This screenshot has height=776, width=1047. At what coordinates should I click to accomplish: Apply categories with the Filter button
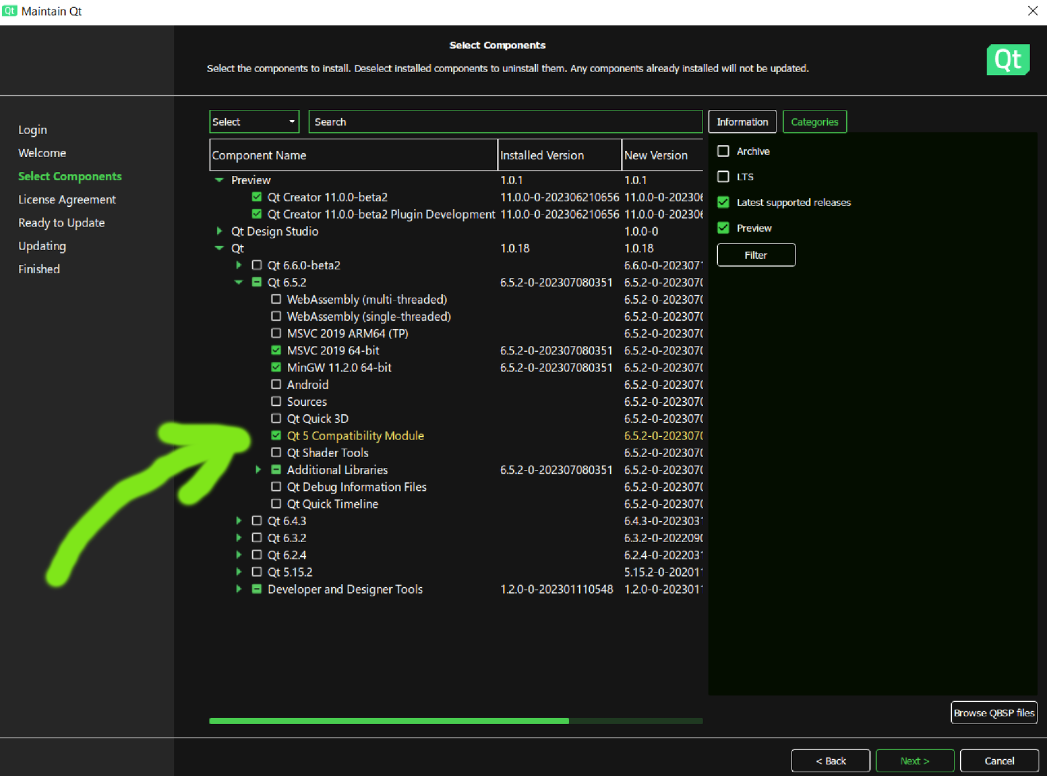click(x=756, y=255)
